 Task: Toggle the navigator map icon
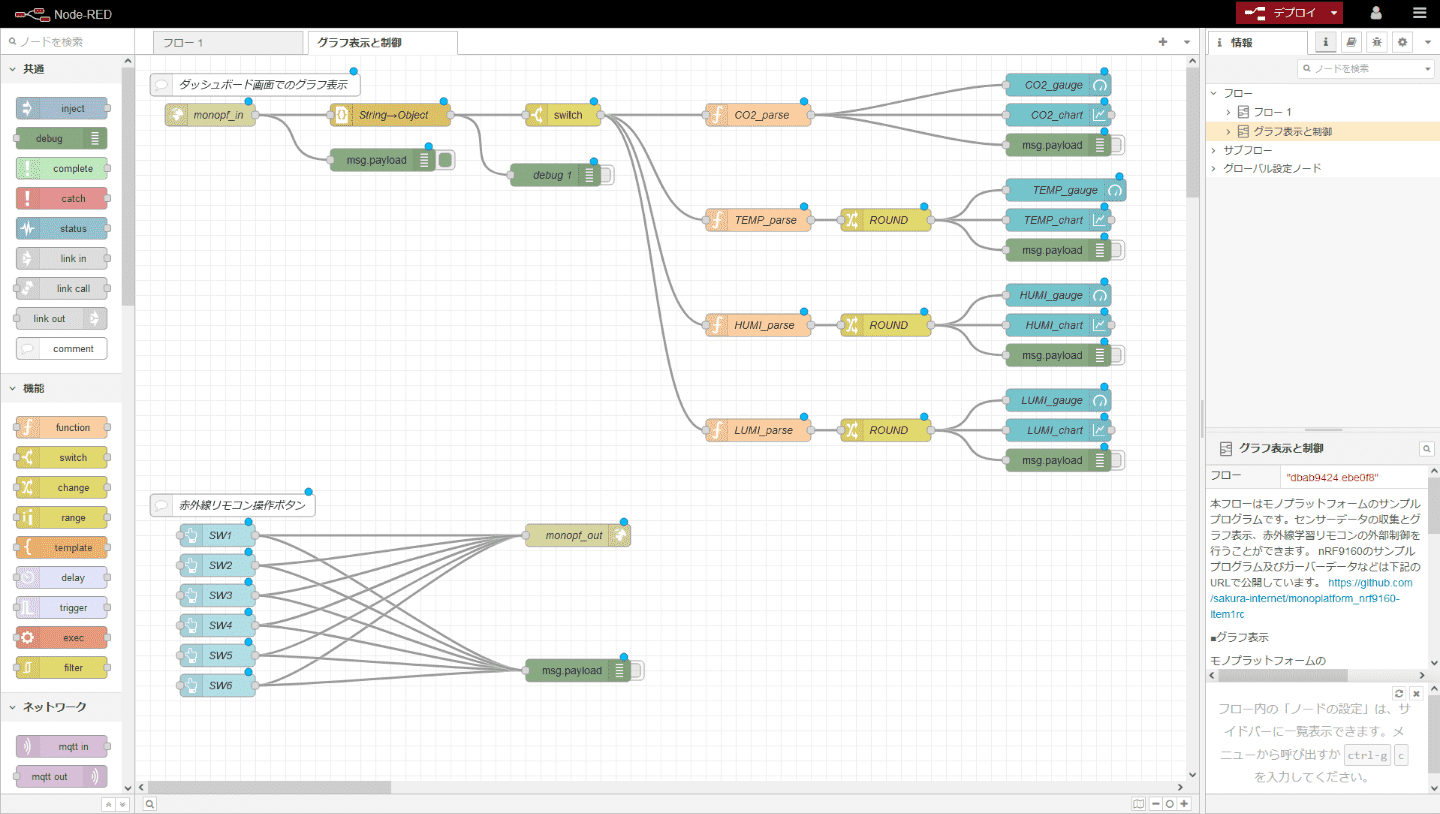[x=1138, y=803]
